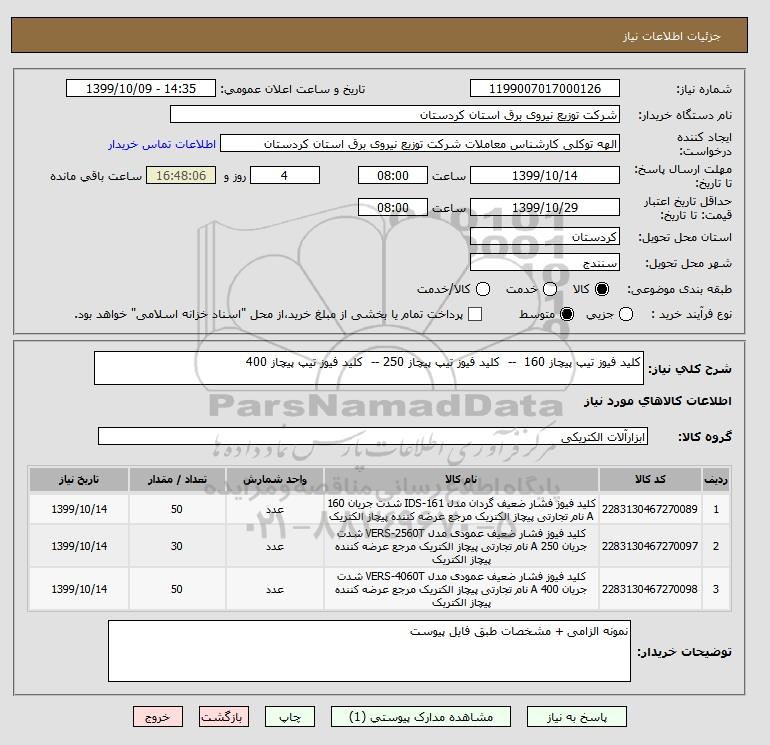Select the کالا/خدمت radio button

(483, 289)
